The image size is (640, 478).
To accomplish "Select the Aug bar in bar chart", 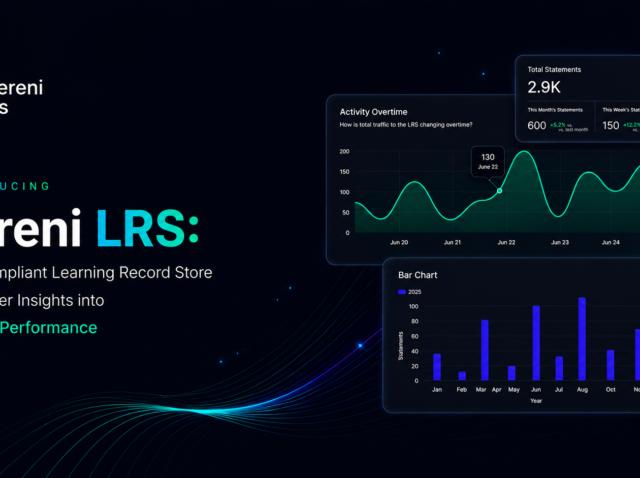I will pyautogui.click(x=582, y=339).
